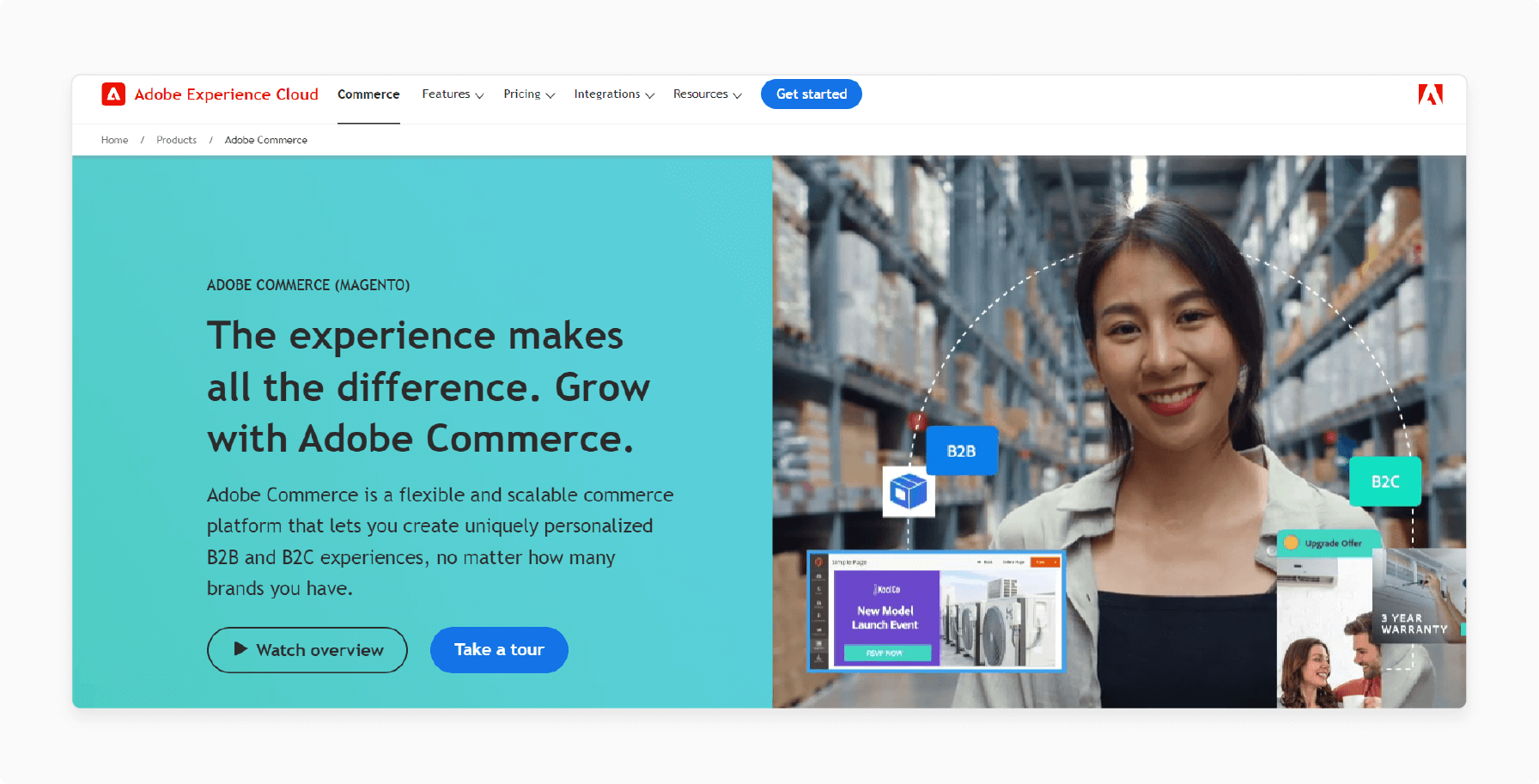The width and height of the screenshot is (1539, 784).
Task: Go to Home breadcrumb link
Action: click(x=114, y=140)
